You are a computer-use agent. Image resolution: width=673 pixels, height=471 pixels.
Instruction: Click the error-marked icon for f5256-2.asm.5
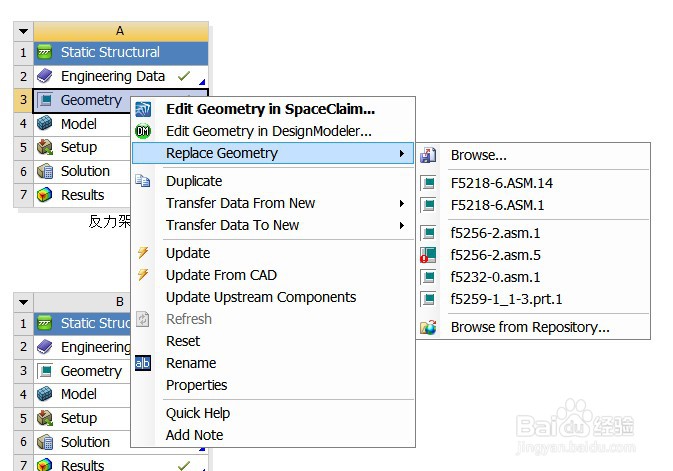pos(428,255)
